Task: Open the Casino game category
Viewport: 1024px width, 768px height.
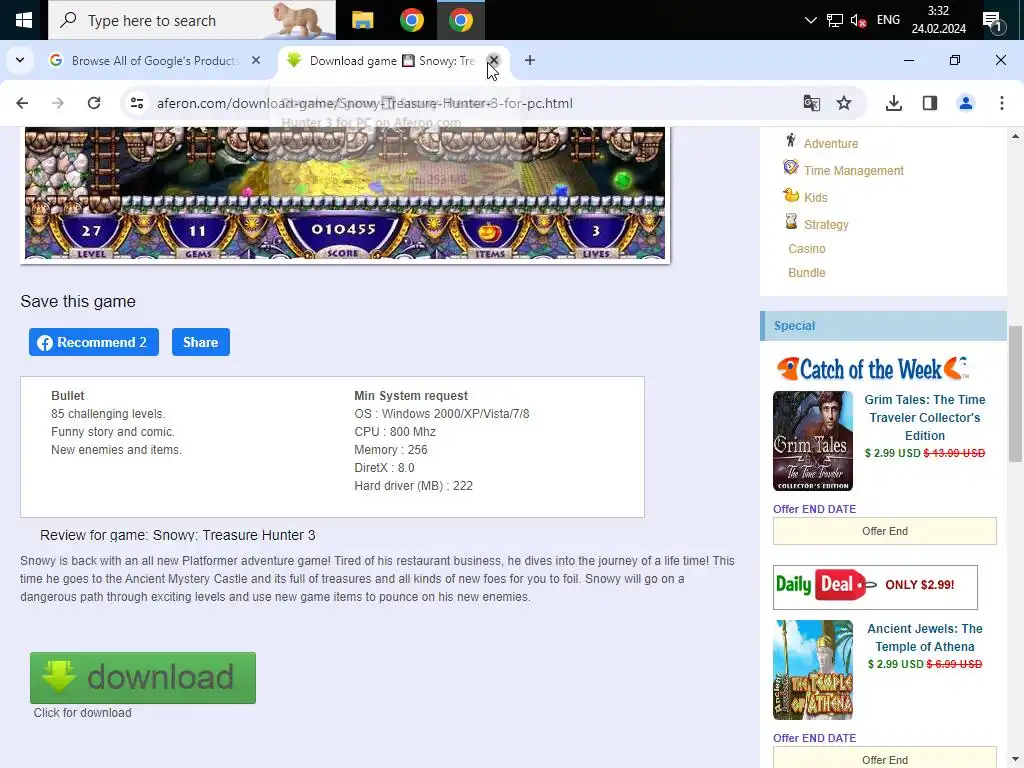Action: coord(807,249)
